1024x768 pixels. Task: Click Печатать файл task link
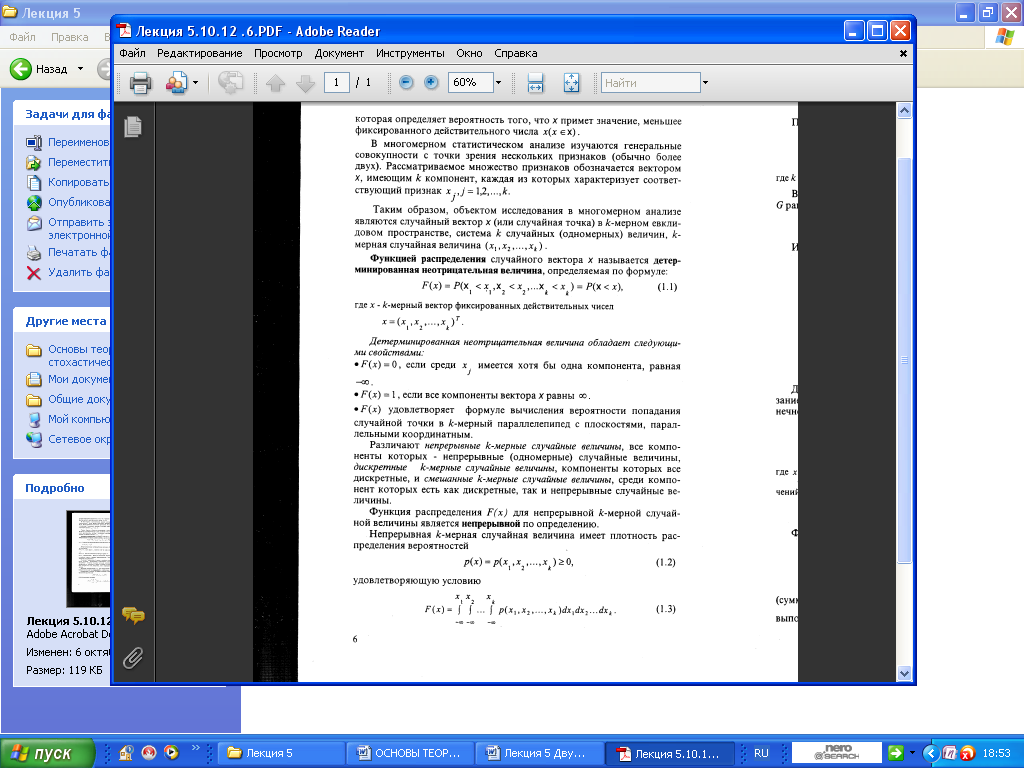68,252
